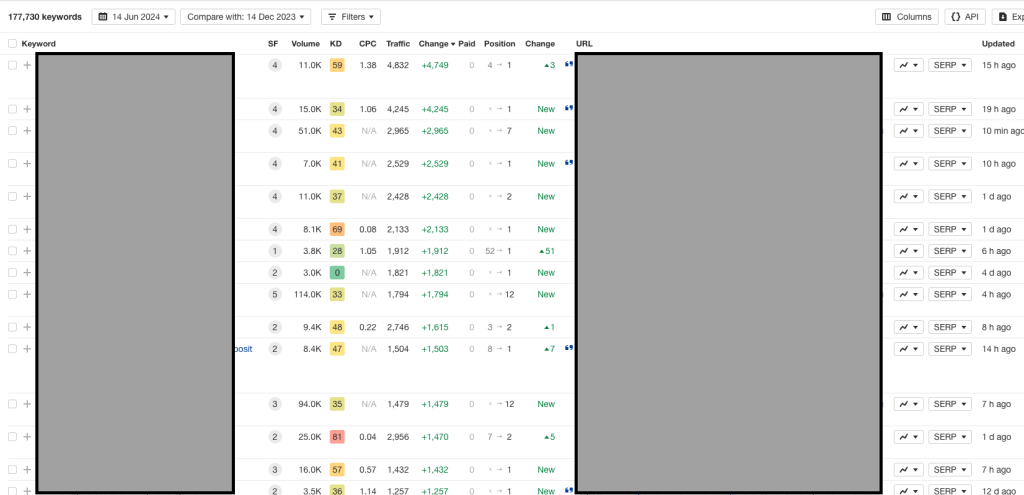This screenshot has width=1024, height=495.
Task: Click the Columns button
Action: 906,17
